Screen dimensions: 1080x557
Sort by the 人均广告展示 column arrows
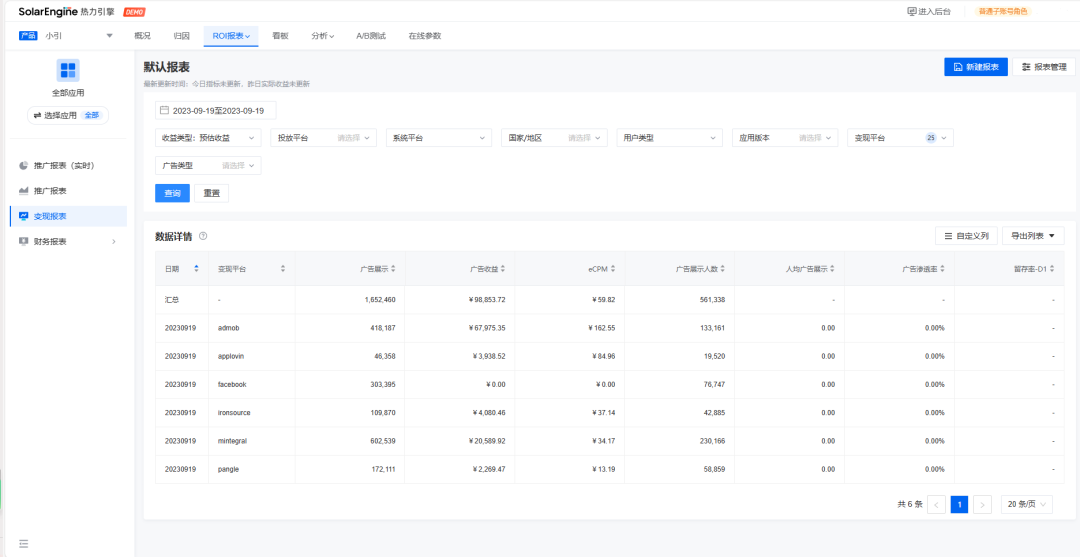click(832, 269)
